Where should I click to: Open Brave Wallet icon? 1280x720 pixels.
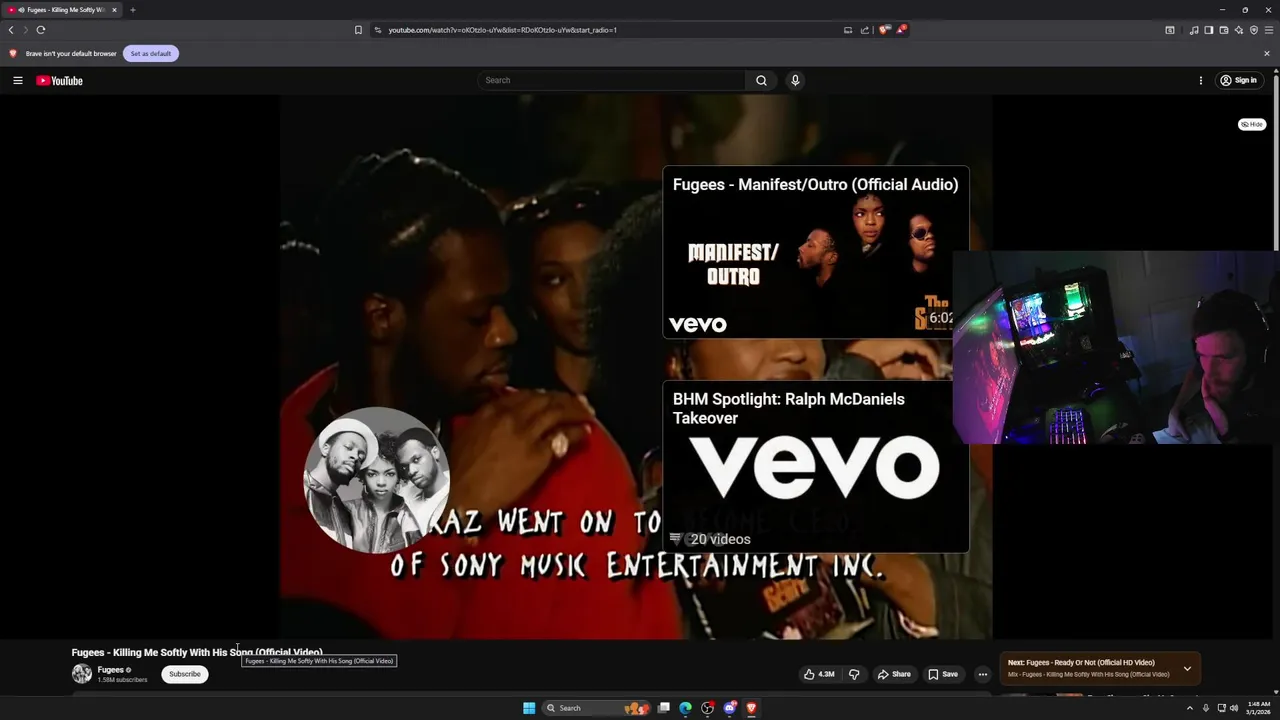[1224, 30]
